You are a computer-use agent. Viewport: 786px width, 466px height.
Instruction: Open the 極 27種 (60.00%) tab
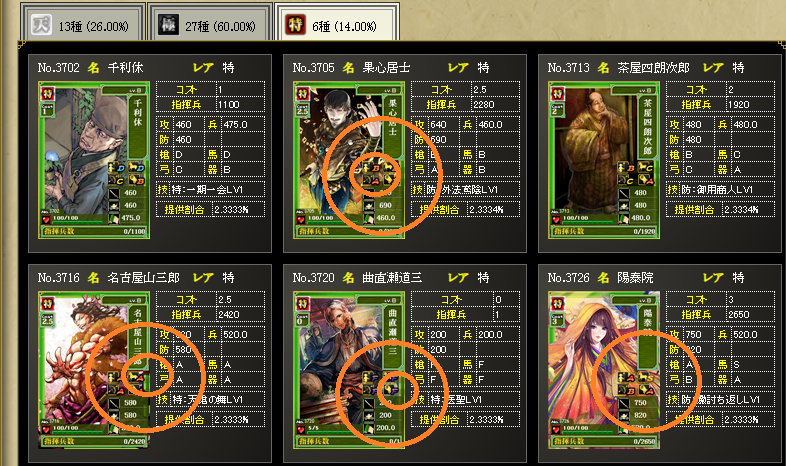(210, 25)
